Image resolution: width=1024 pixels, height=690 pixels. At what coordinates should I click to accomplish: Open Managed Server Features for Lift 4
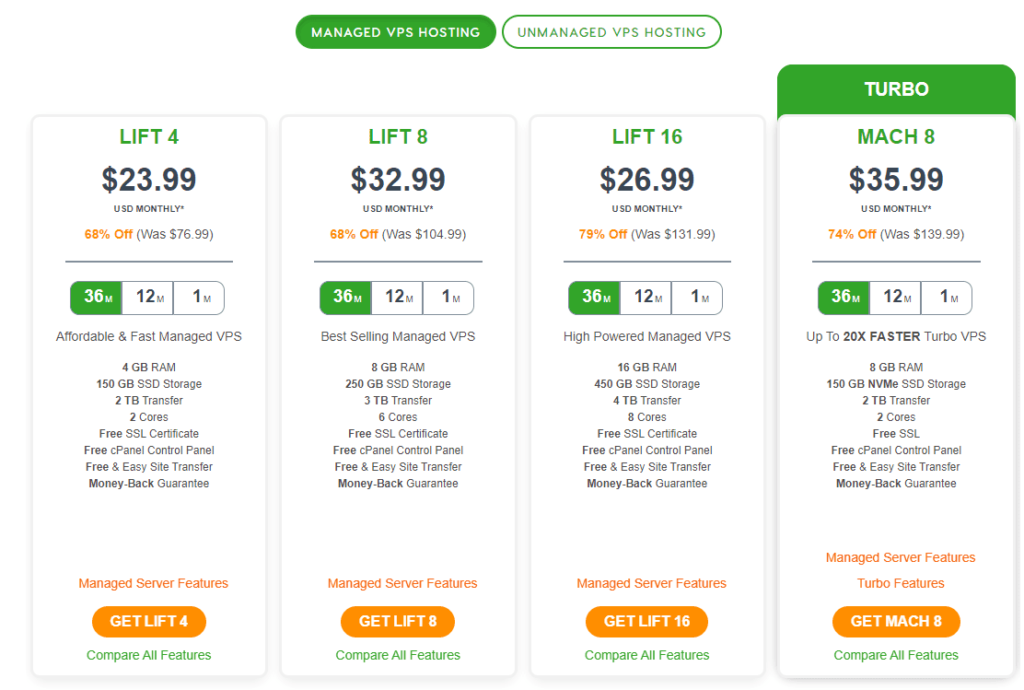[x=153, y=583]
